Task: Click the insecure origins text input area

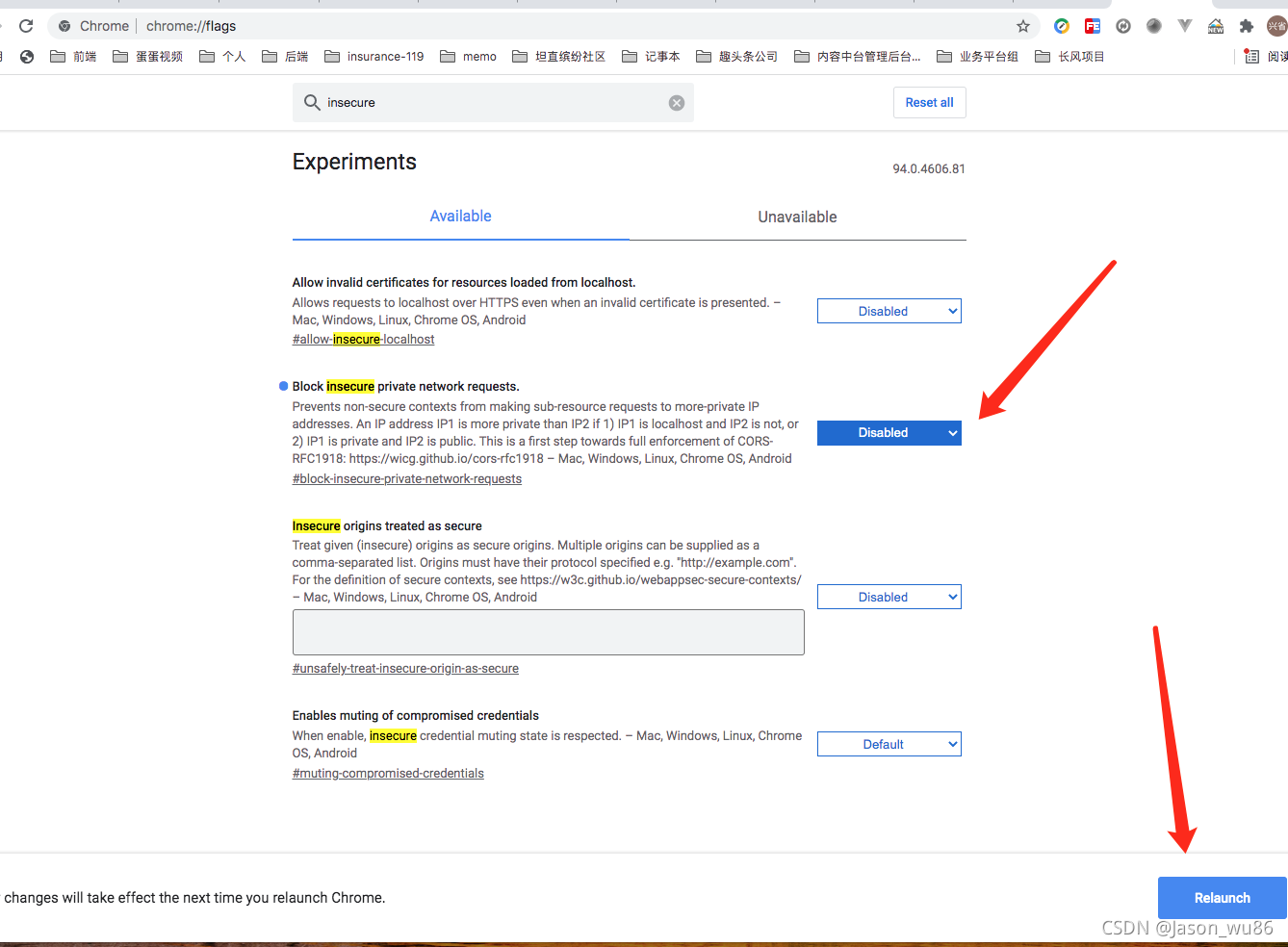Action: pos(548,631)
